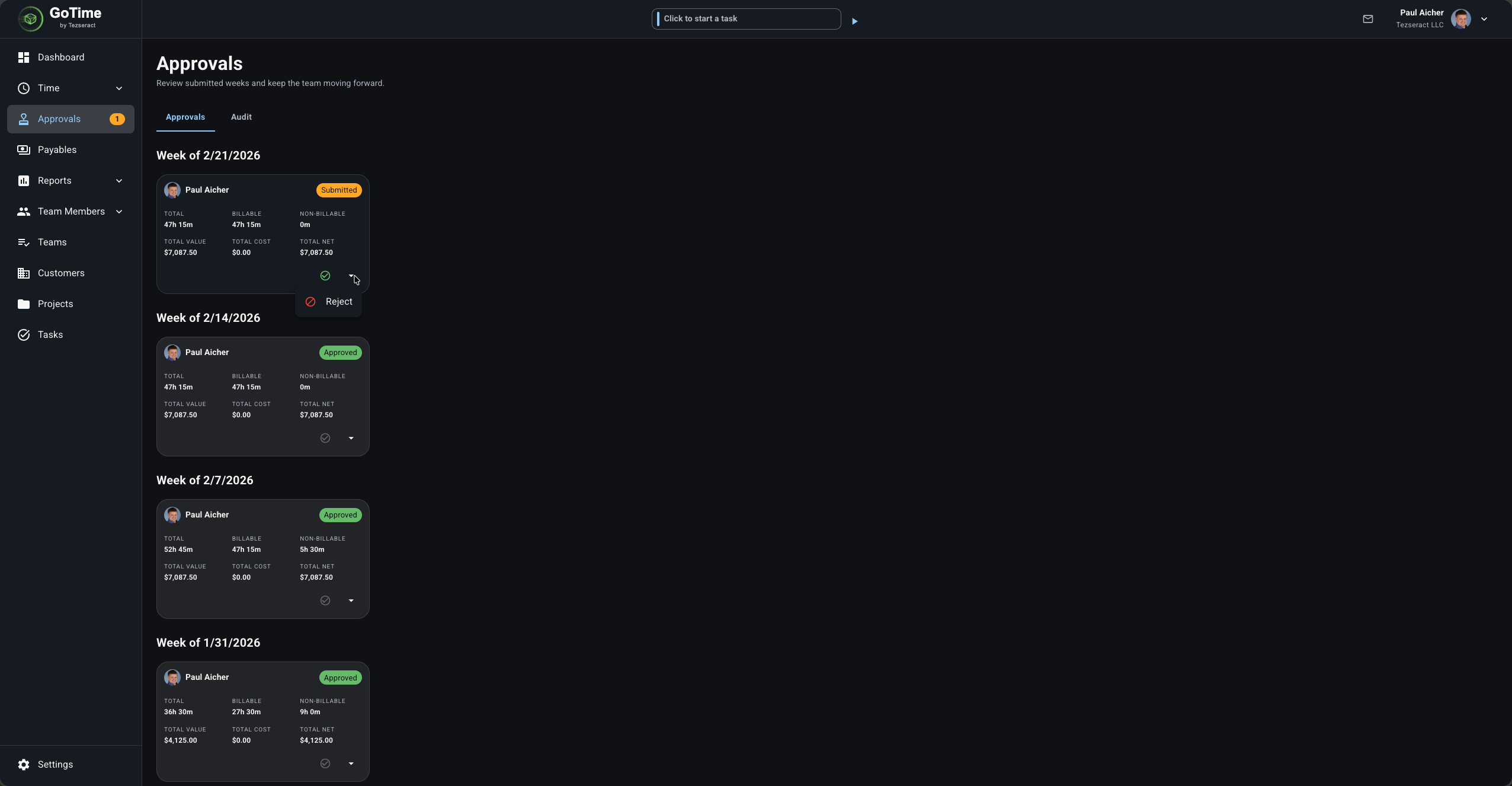
Task: Open Tasks in the sidebar
Action: point(71,335)
